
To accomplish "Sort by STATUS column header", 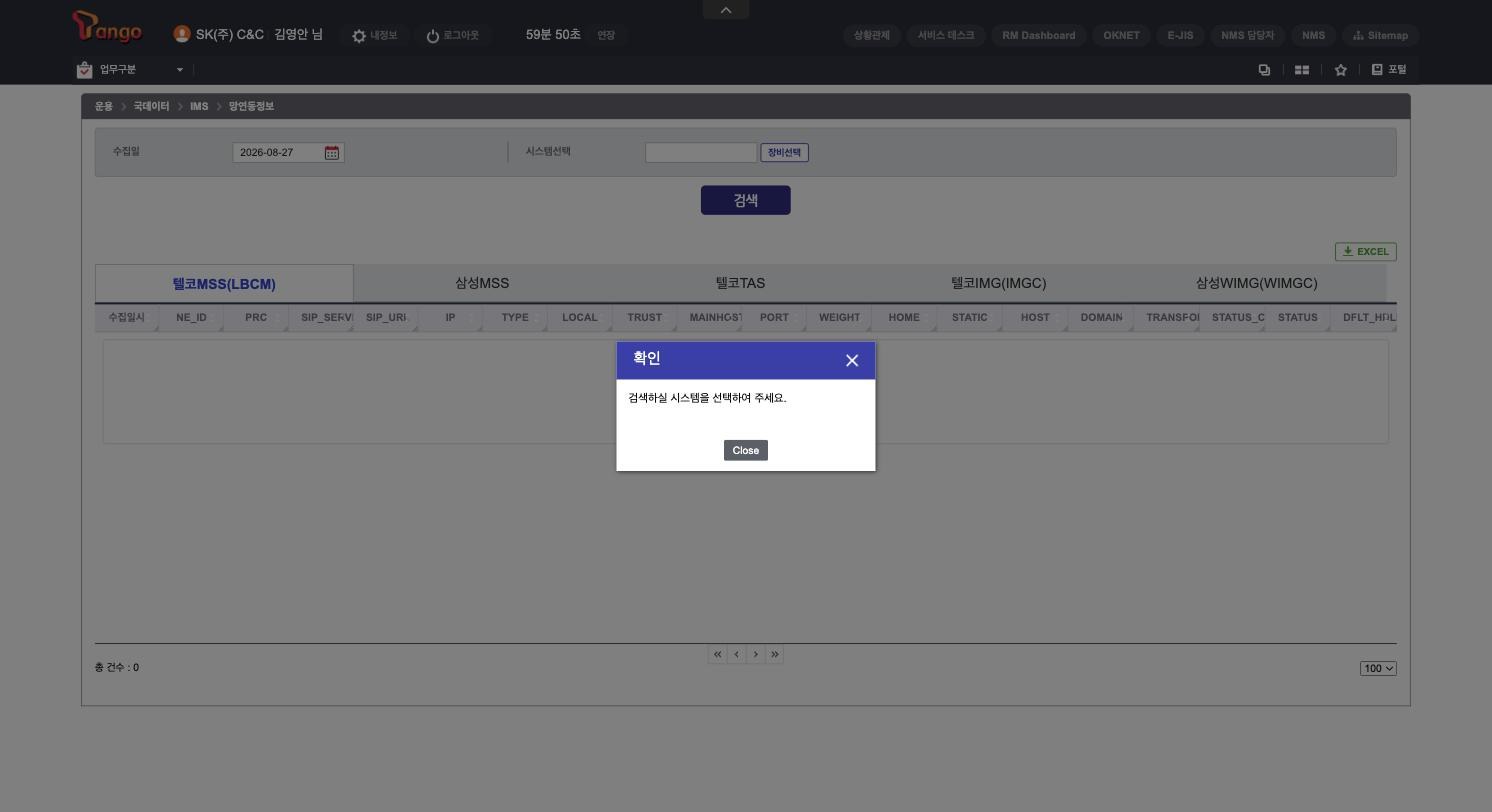I will tap(1297, 318).
